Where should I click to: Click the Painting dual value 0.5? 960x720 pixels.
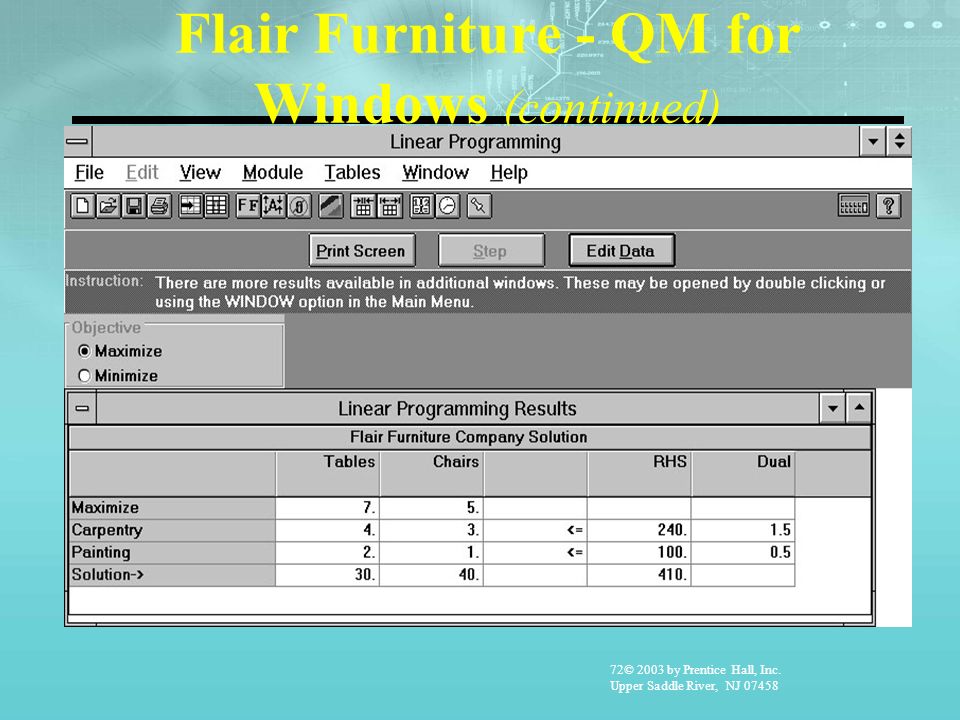[744, 552]
